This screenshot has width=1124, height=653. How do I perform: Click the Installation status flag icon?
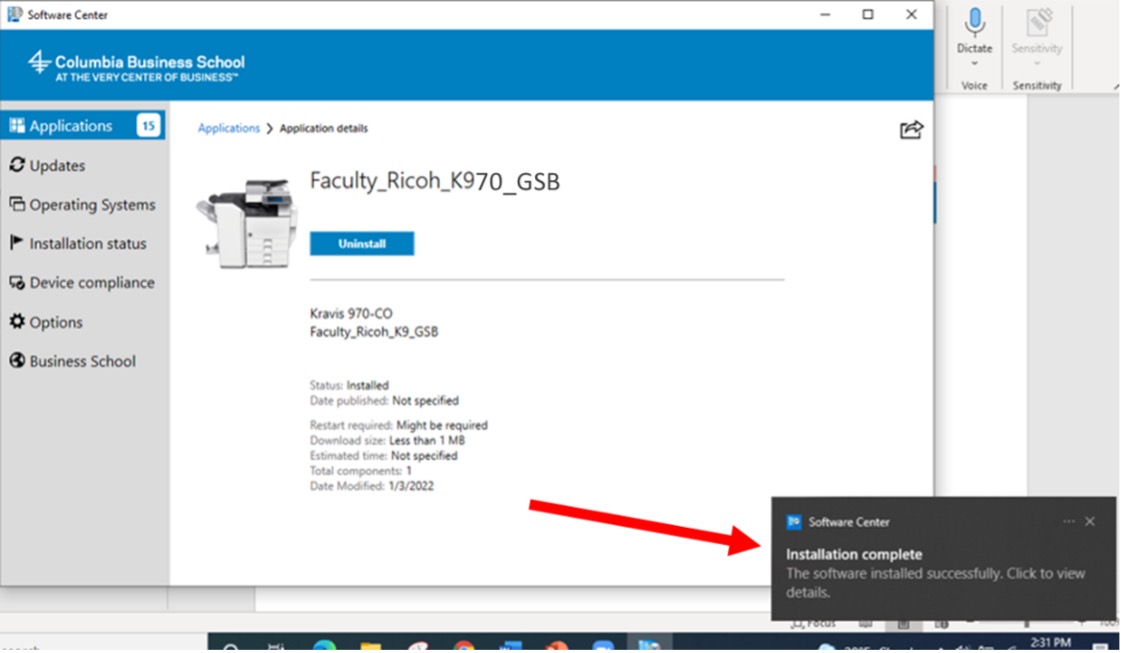16,243
